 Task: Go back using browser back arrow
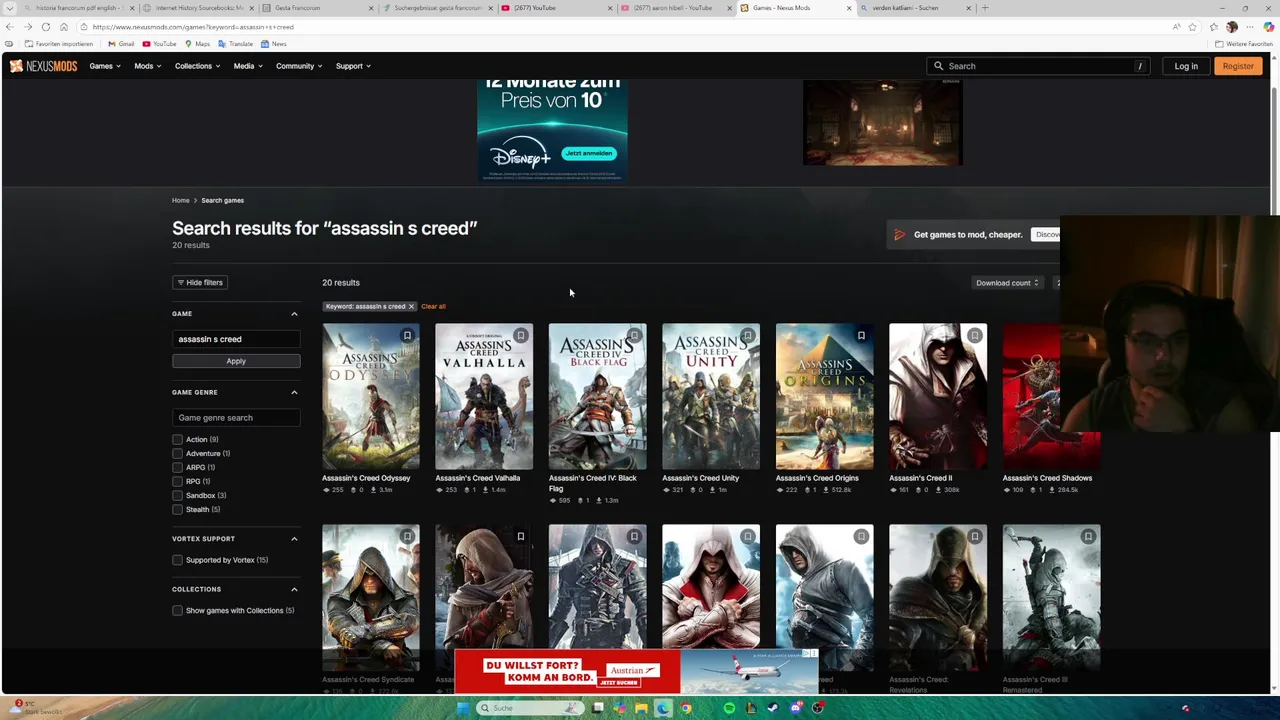pos(10,27)
